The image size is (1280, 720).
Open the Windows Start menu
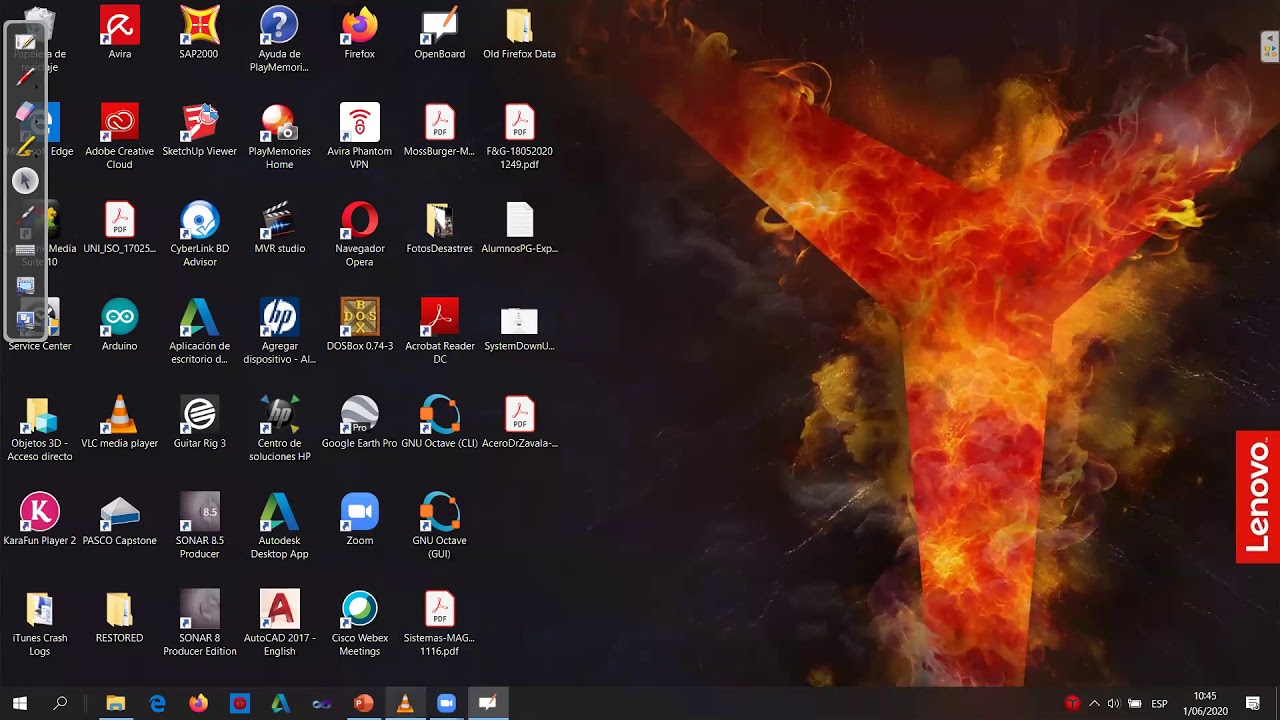coord(20,704)
